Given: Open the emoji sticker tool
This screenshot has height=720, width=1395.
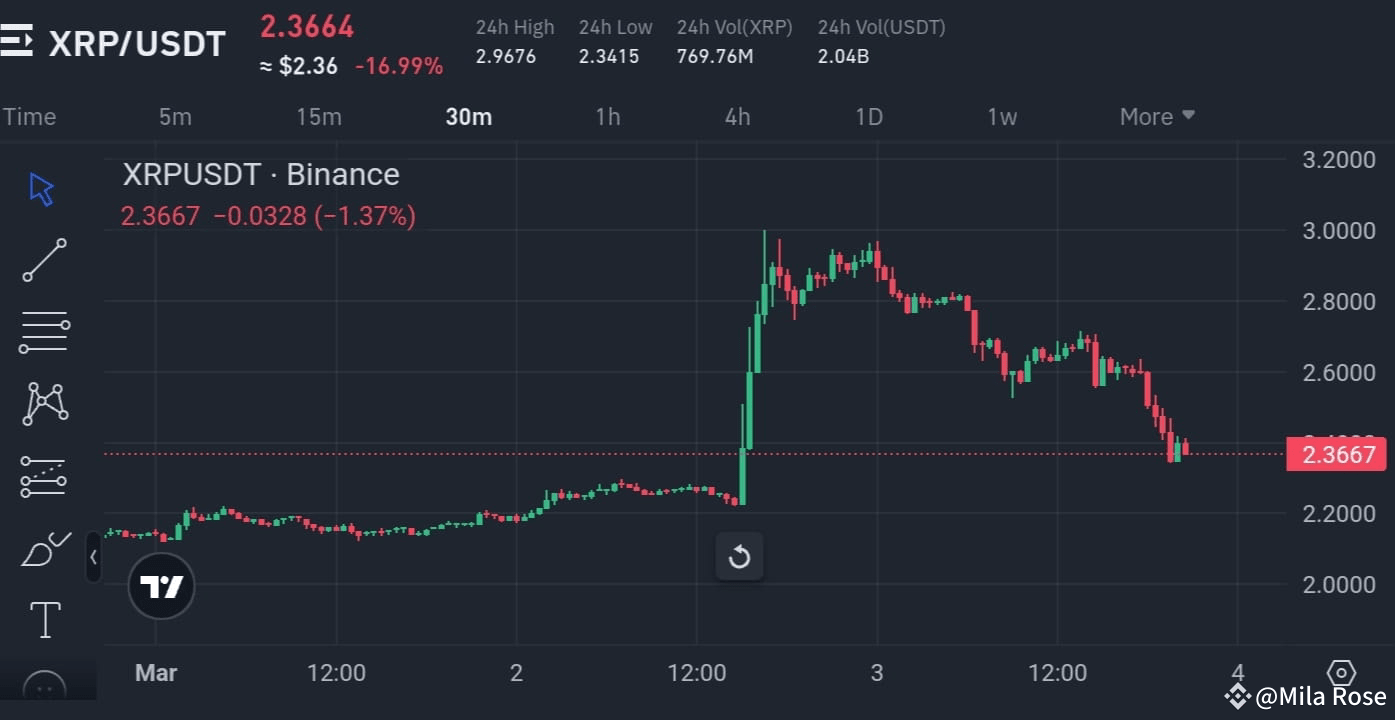Looking at the screenshot, I should 44,688.
